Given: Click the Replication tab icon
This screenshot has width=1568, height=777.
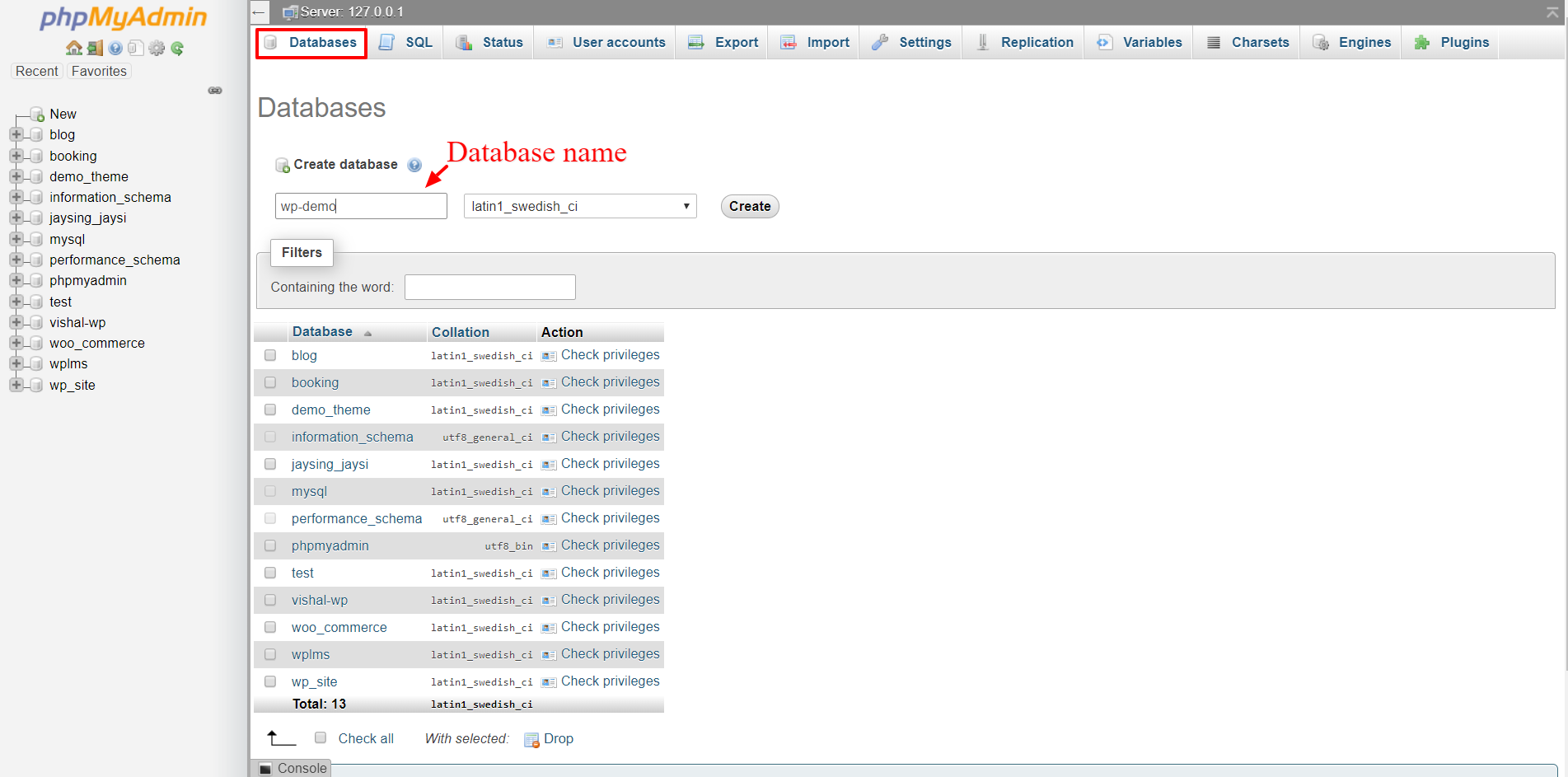Looking at the screenshot, I should 982,43.
